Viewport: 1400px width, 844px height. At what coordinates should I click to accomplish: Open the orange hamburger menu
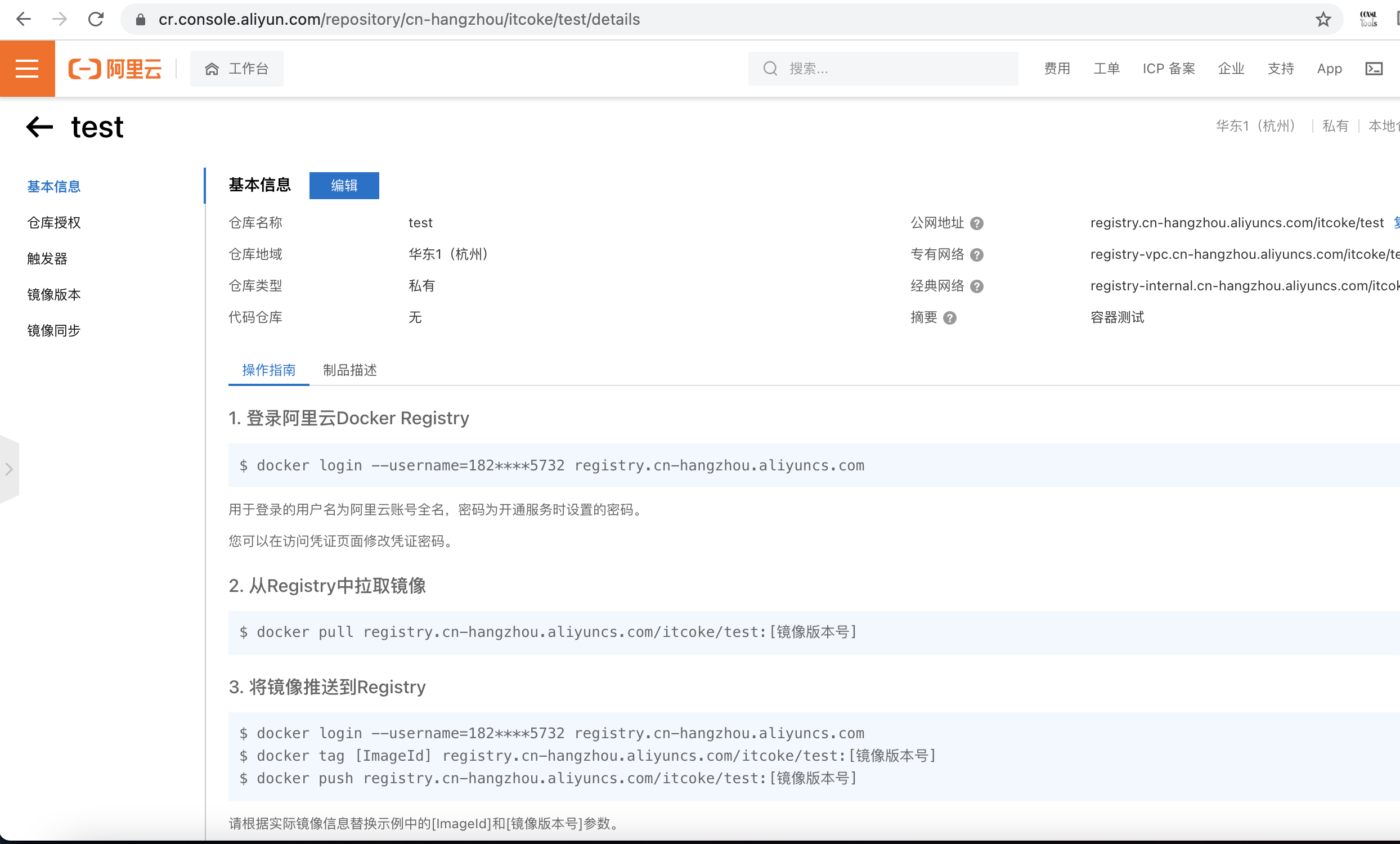point(27,69)
